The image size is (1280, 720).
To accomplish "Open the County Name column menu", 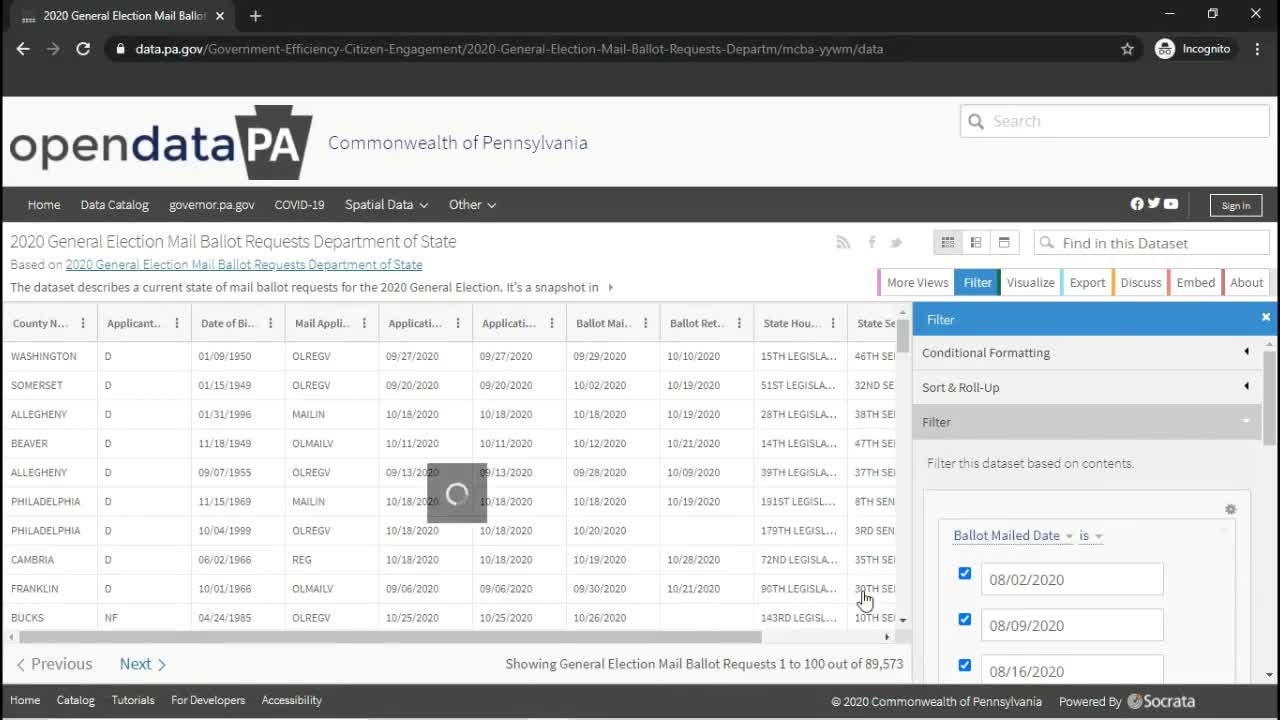I will click(83, 323).
